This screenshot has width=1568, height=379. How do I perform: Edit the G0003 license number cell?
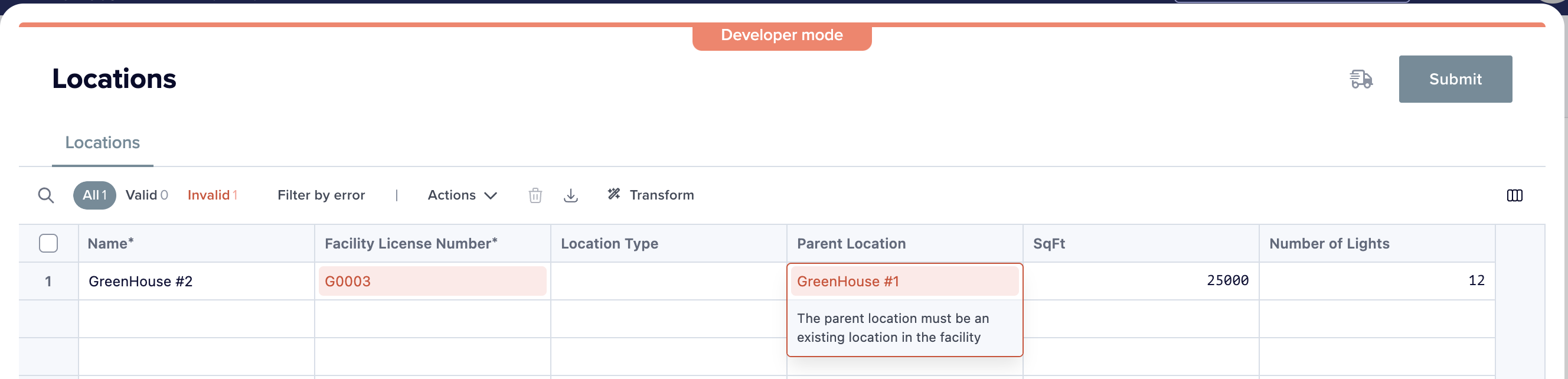pyautogui.click(x=433, y=281)
